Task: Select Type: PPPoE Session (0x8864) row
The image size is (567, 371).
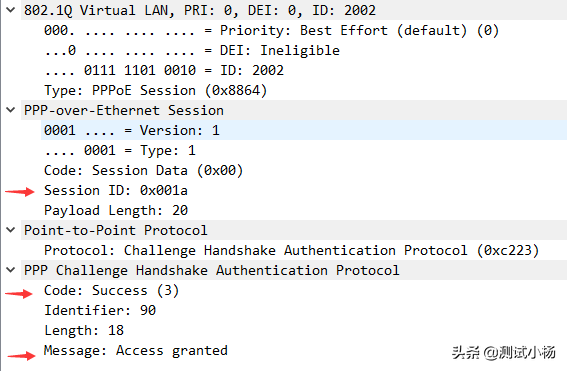Action: (x=304, y=90)
